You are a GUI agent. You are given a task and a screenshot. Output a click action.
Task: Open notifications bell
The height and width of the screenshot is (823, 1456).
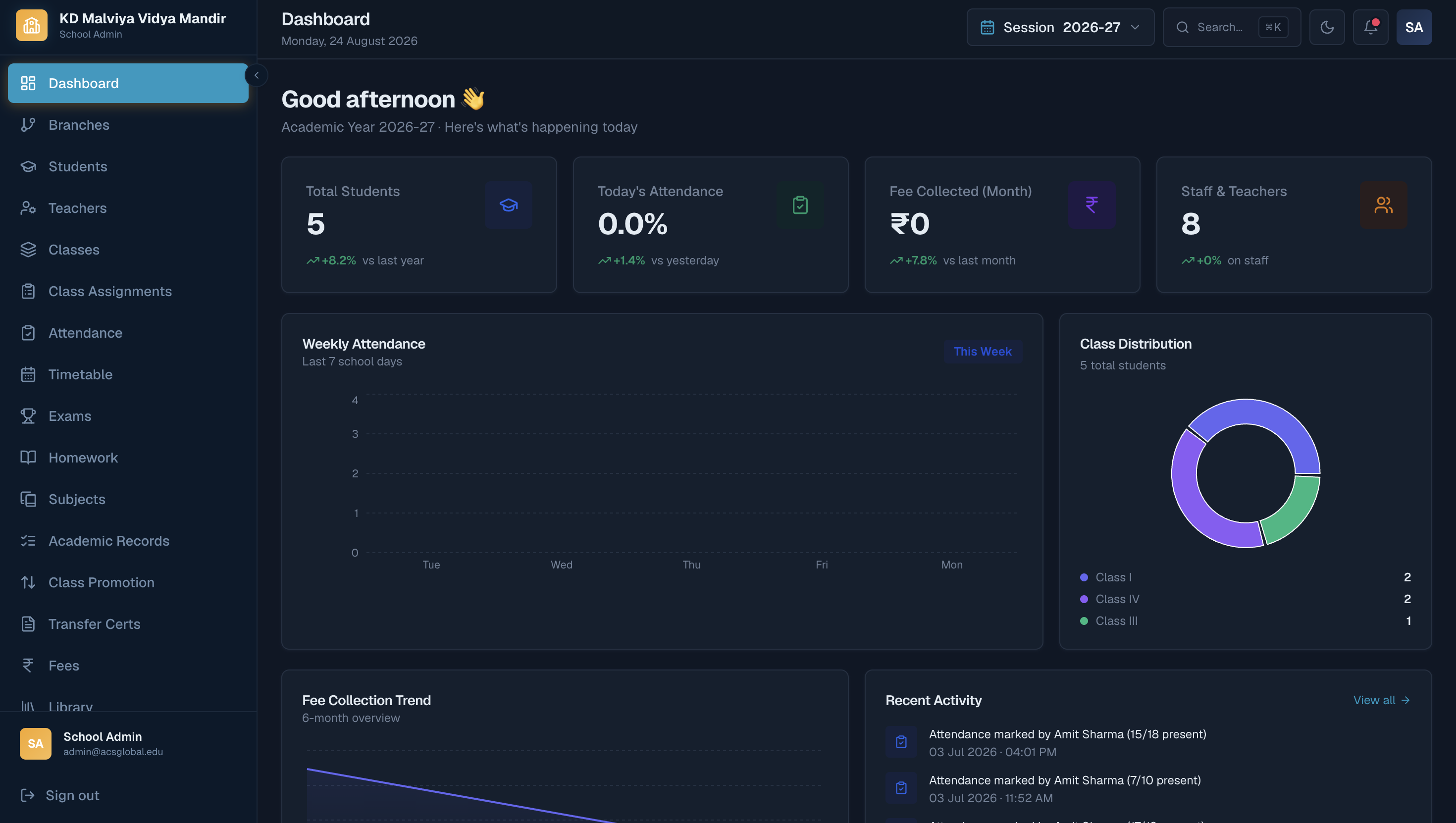click(1371, 27)
